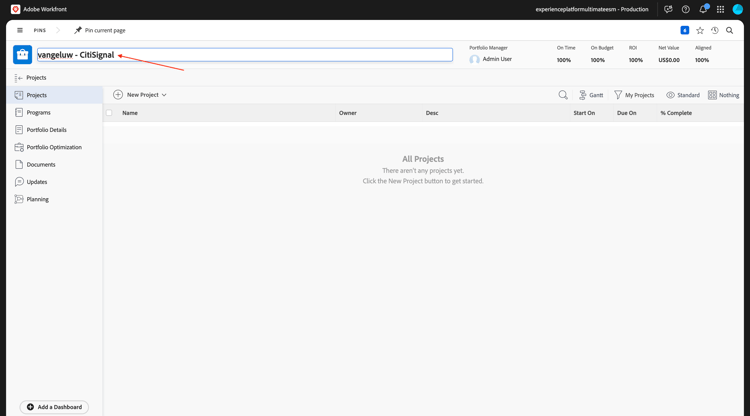The image size is (750, 416).
Task: Click the Net Value US$0.00 figure
Action: pos(669,60)
